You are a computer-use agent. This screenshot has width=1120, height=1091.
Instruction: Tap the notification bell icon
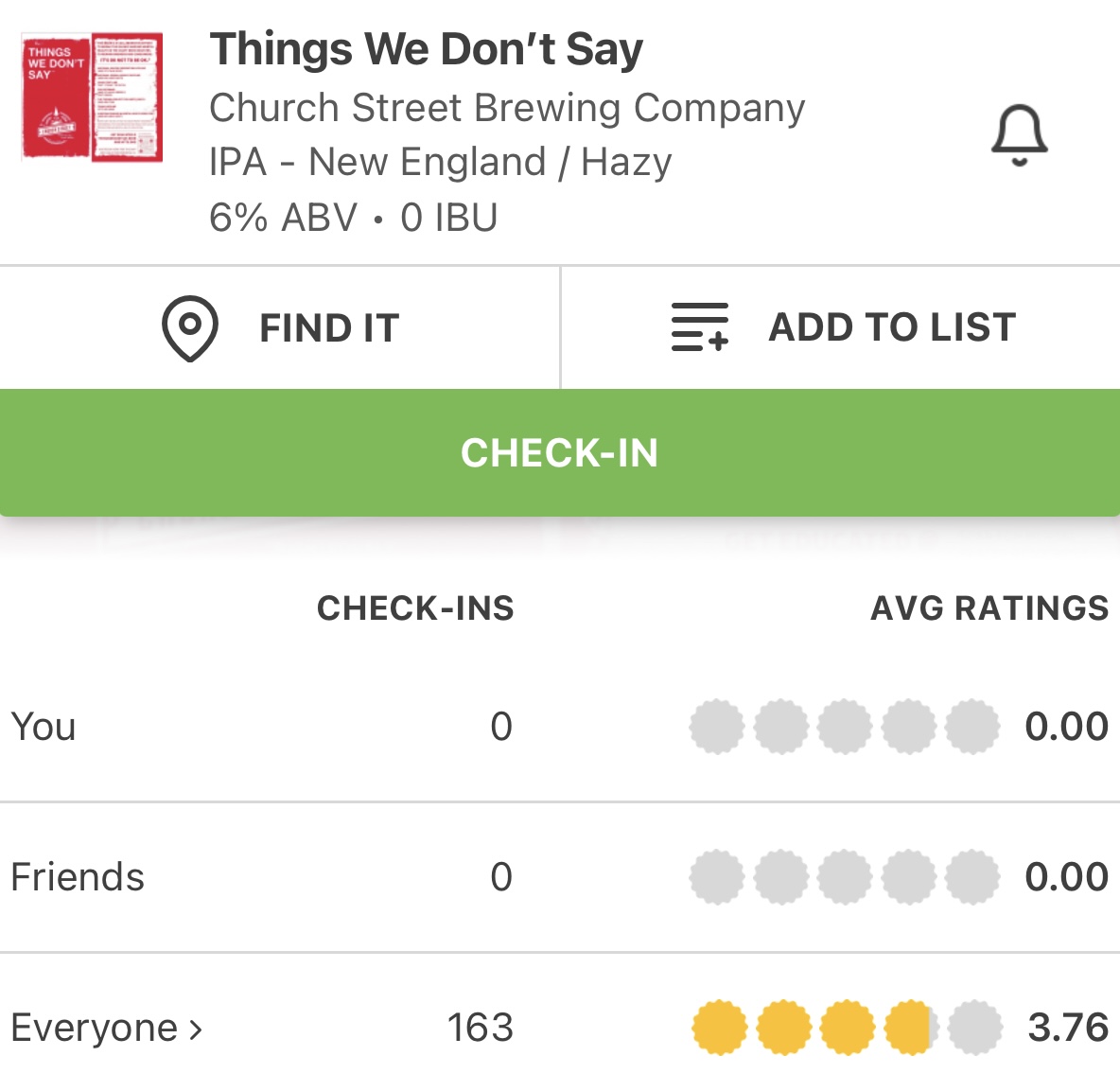(1019, 135)
